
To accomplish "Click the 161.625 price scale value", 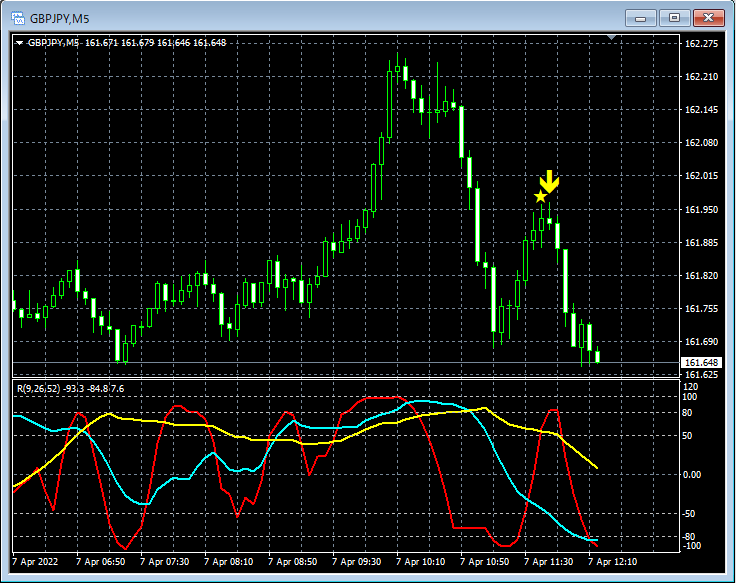I will tap(701, 375).
